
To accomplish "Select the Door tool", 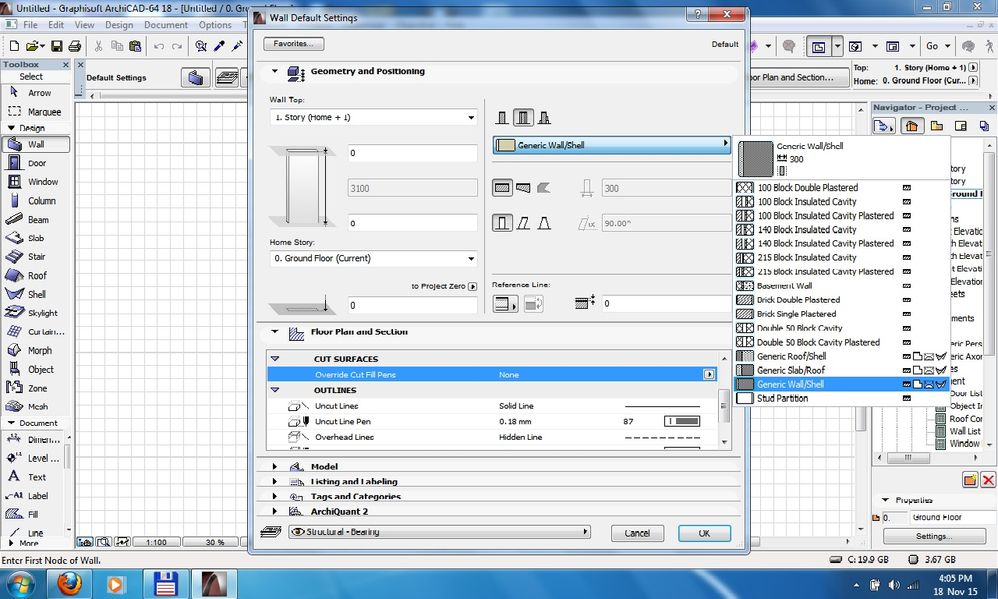I will point(35,163).
